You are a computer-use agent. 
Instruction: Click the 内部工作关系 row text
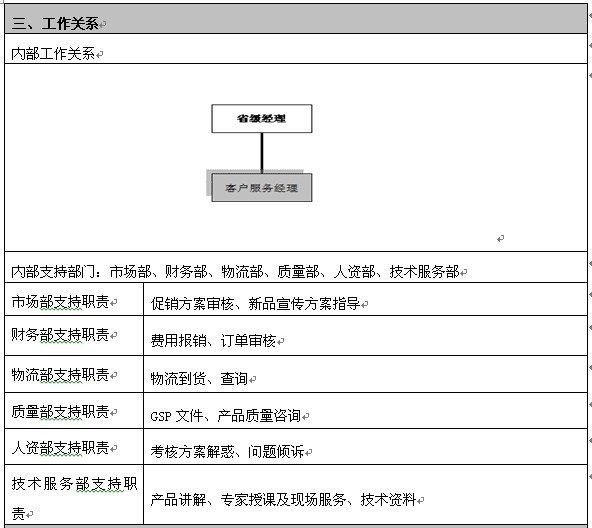[x=53, y=54]
